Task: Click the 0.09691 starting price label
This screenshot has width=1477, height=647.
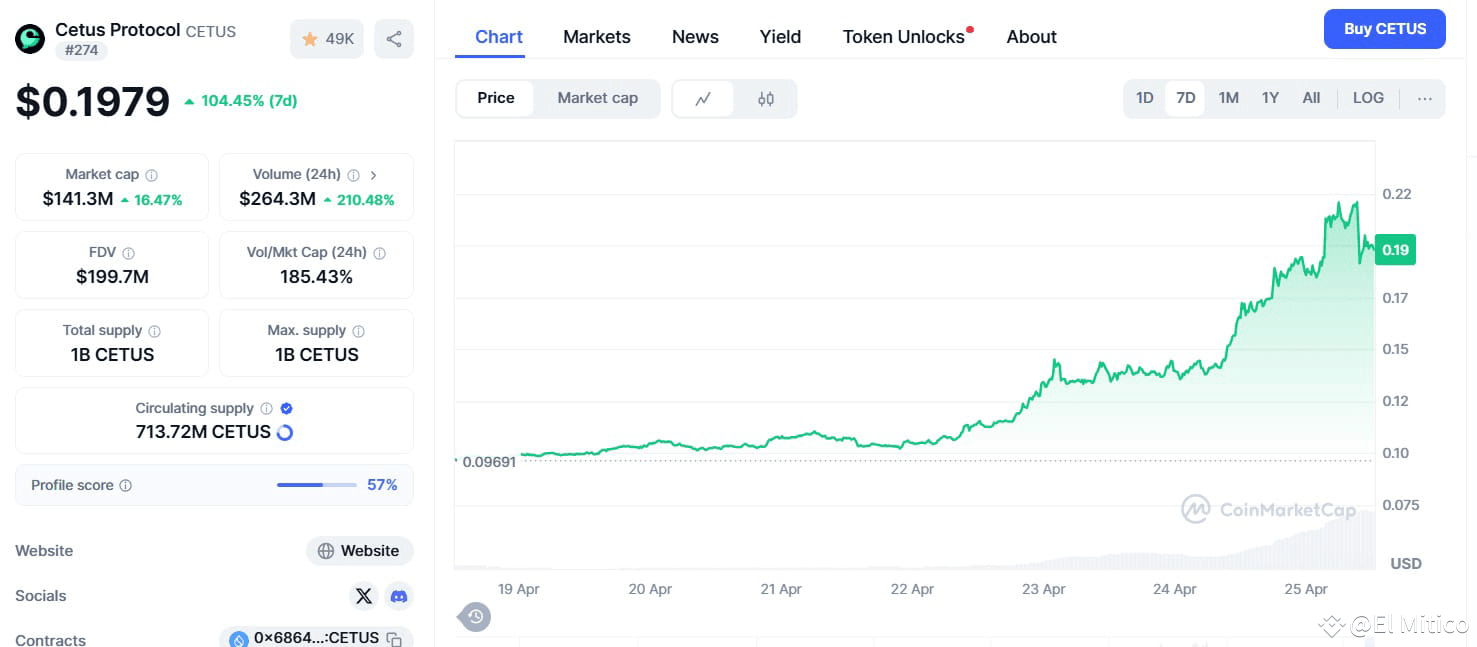Action: (x=489, y=463)
